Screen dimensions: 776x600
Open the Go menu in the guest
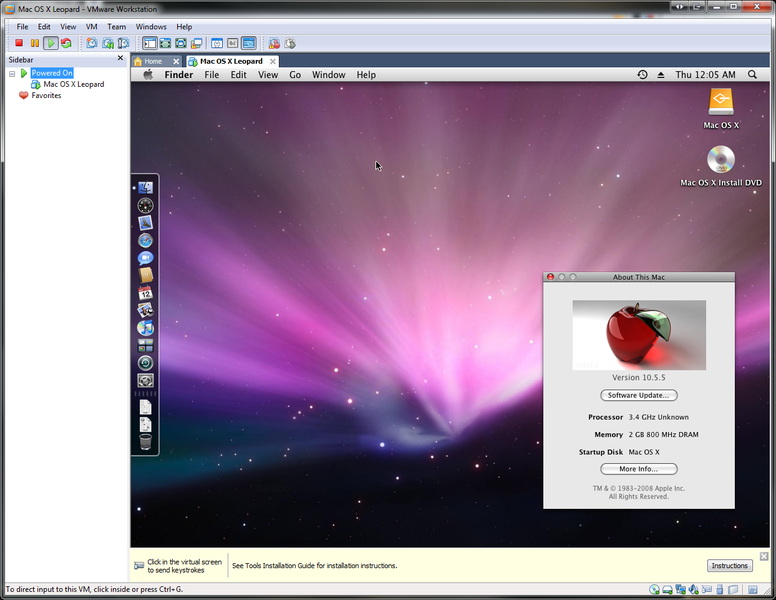pyautogui.click(x=295, y=74)
